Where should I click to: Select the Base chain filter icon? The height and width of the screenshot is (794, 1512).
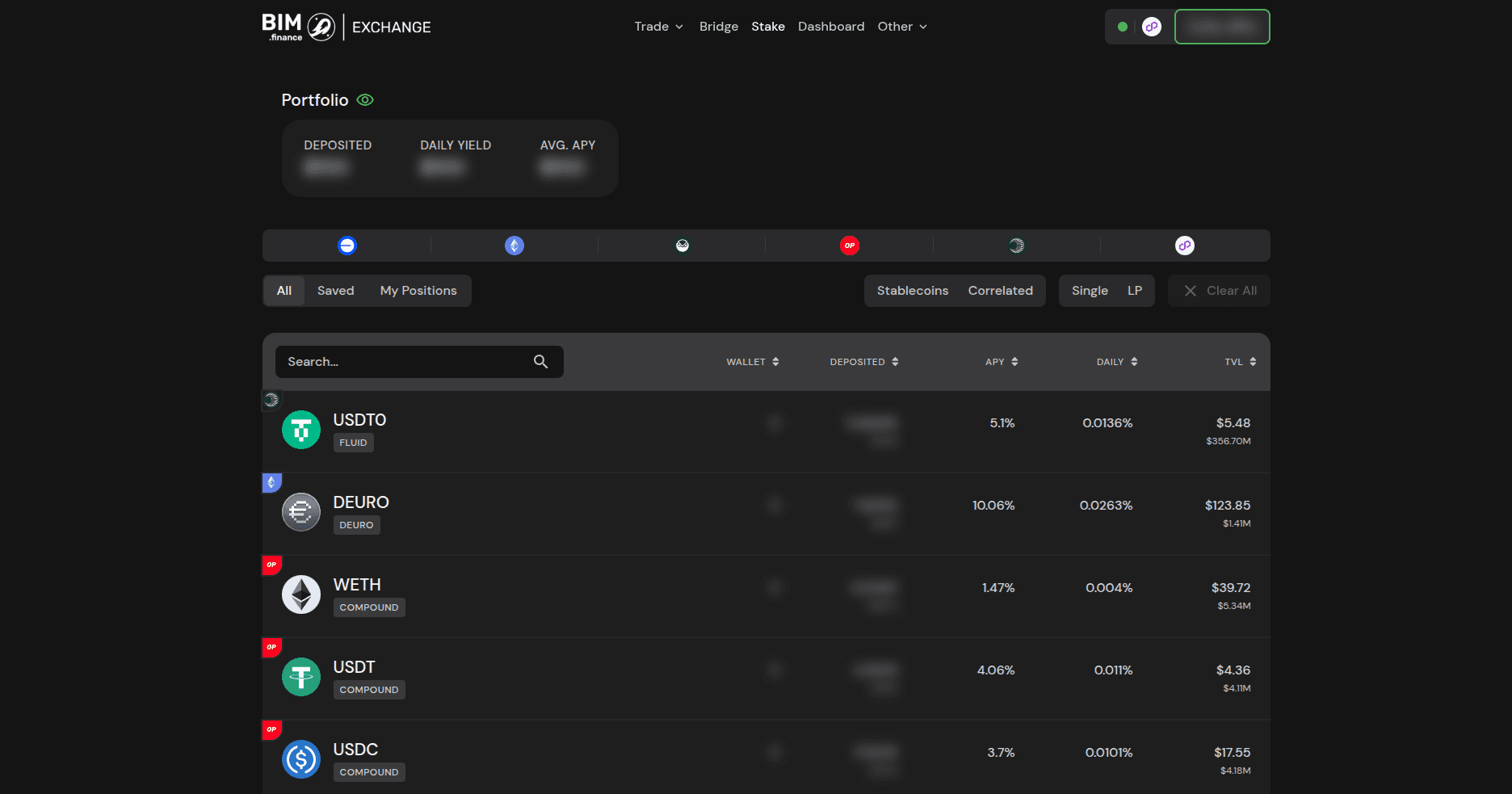[346, 246]
